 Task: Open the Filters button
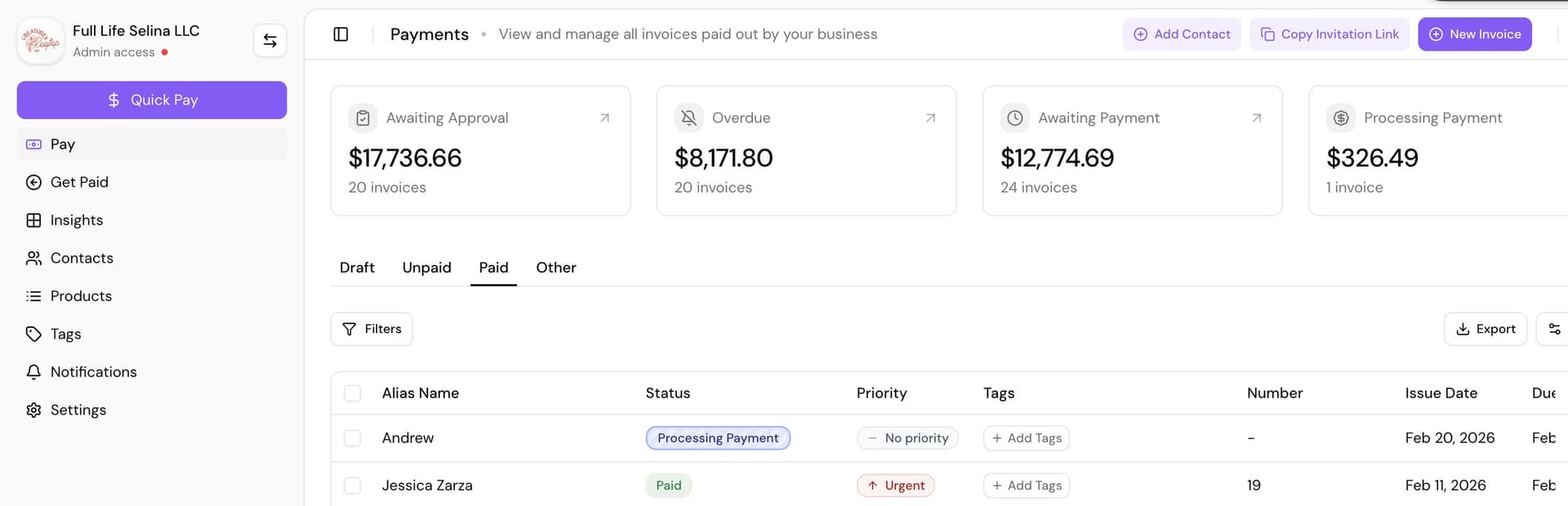click(372, 329)
